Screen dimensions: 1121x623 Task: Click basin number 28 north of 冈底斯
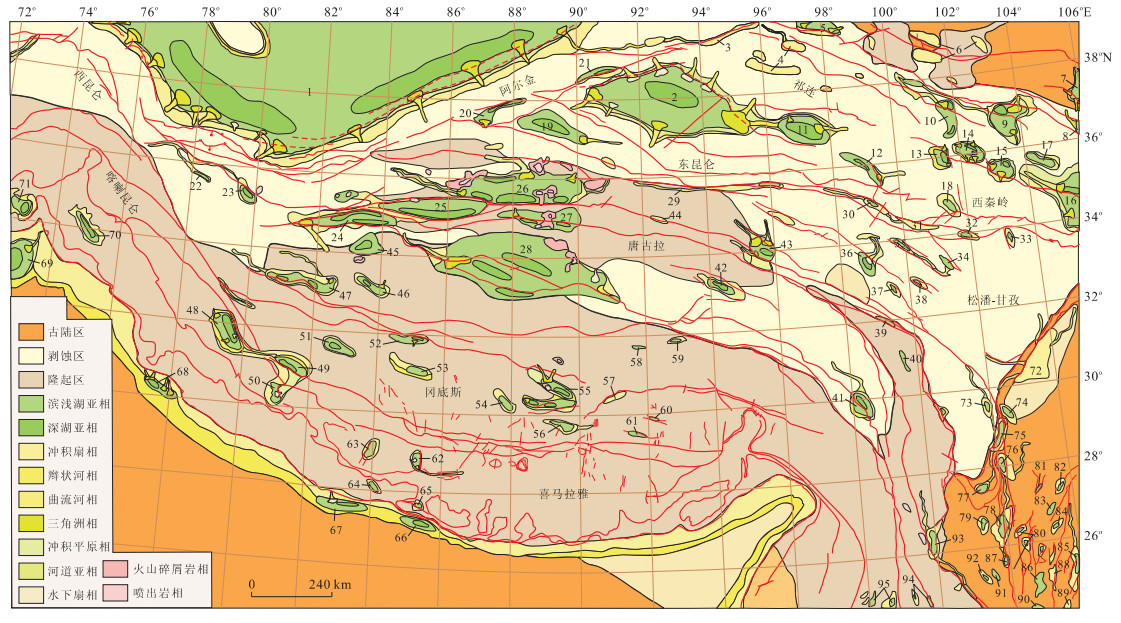[526, 249]
